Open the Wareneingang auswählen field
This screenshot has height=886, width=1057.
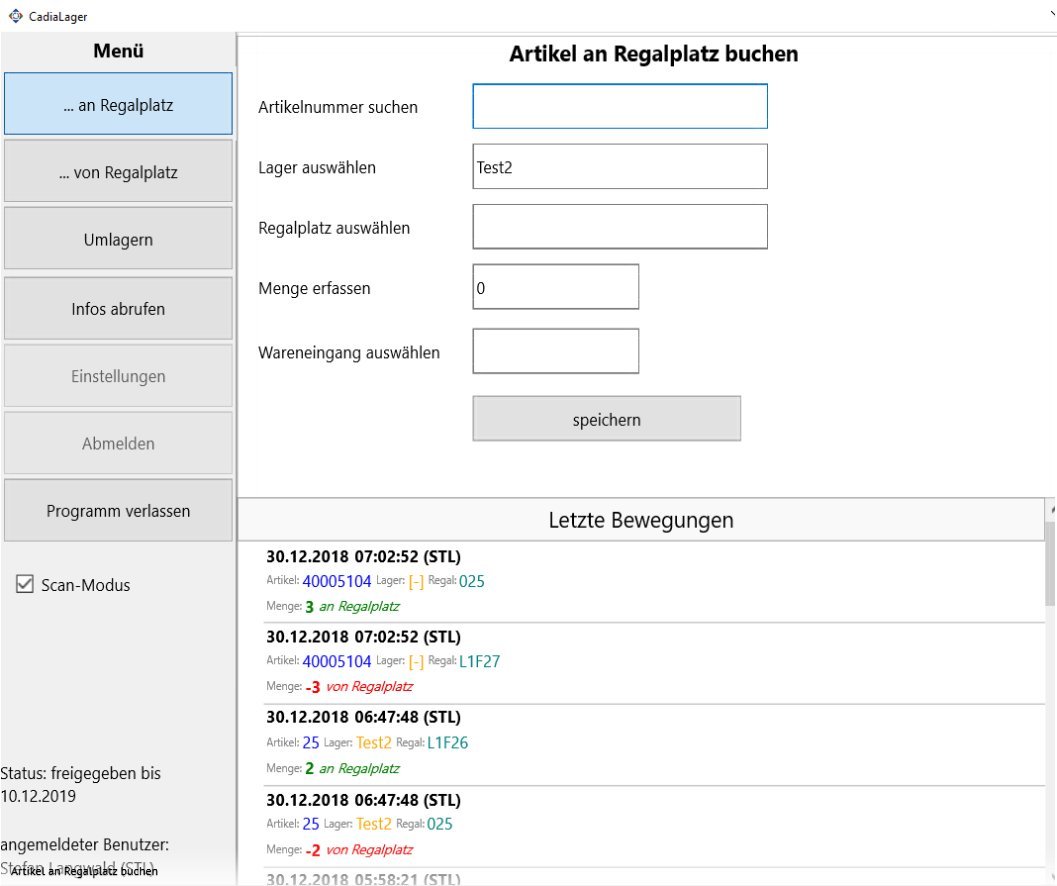point(555,351)
